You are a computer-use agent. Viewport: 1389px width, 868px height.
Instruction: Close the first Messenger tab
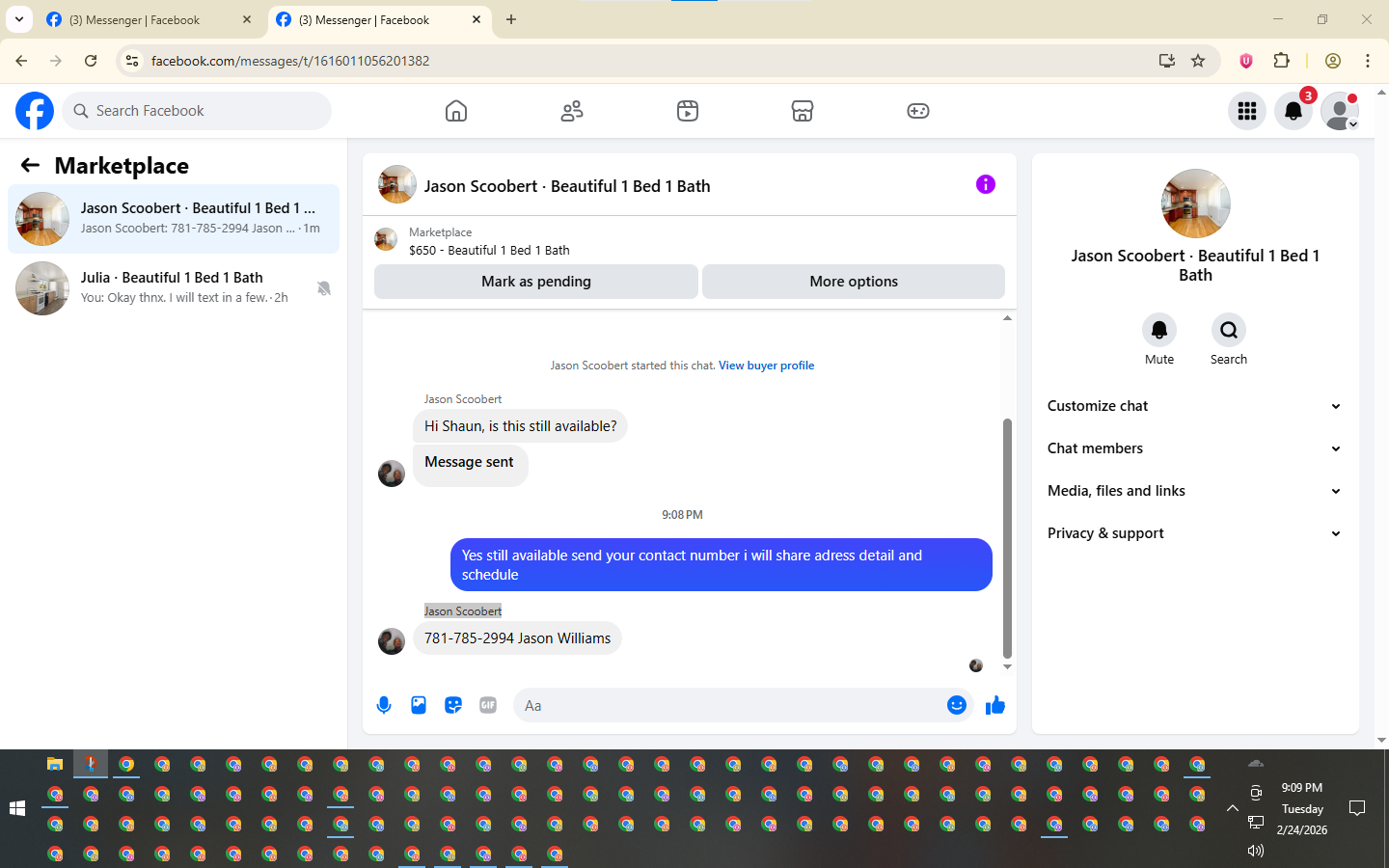click(247, 19)
